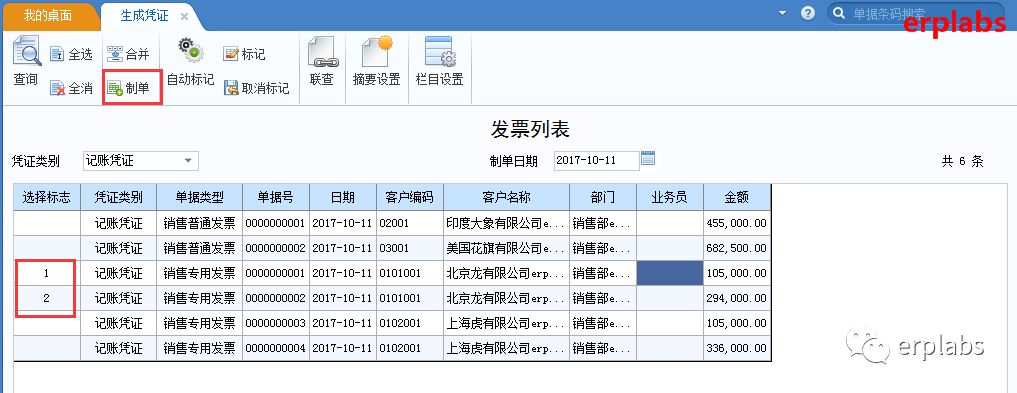Switch to 我的桌面 tab
The width and height of the screenshot is (1017, 393).
[x=48, y=16]
